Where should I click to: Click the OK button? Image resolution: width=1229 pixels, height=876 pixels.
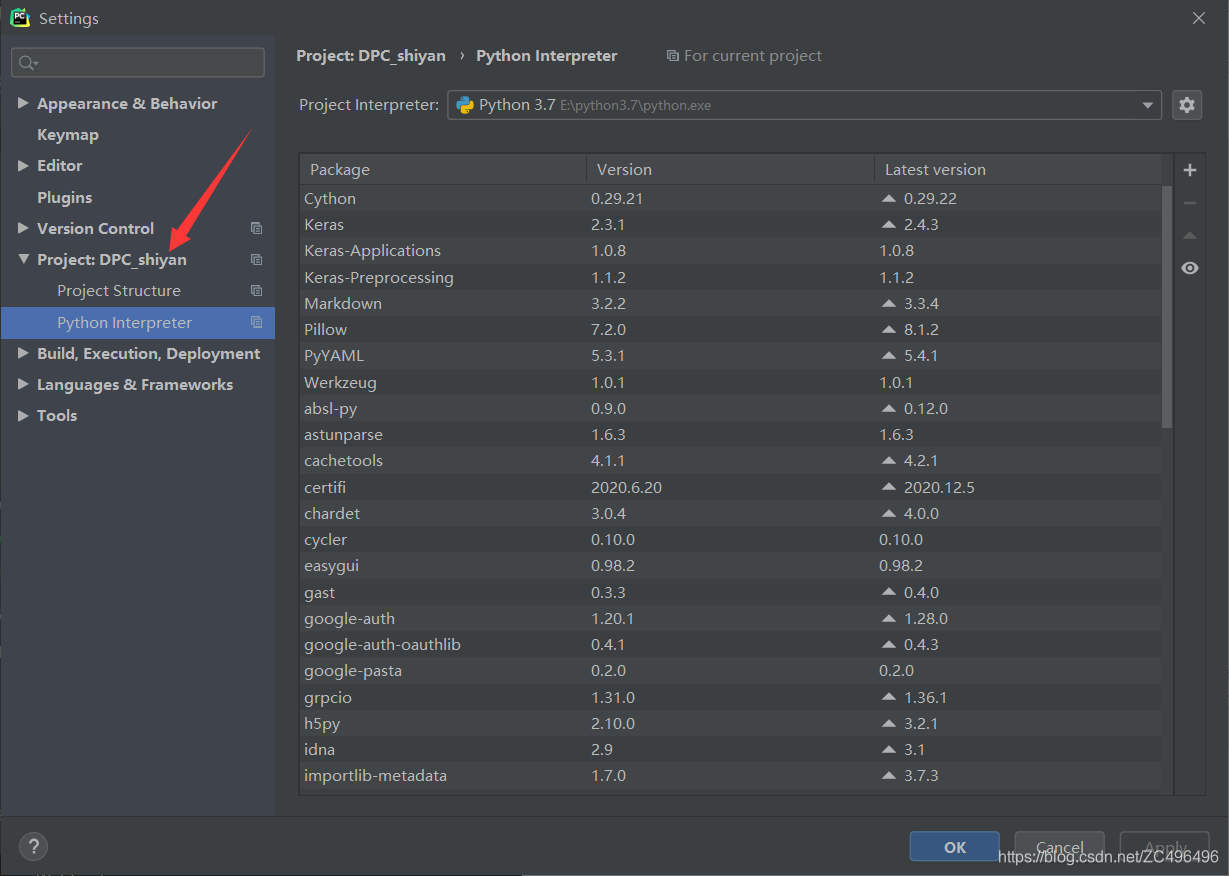(954, 846)
